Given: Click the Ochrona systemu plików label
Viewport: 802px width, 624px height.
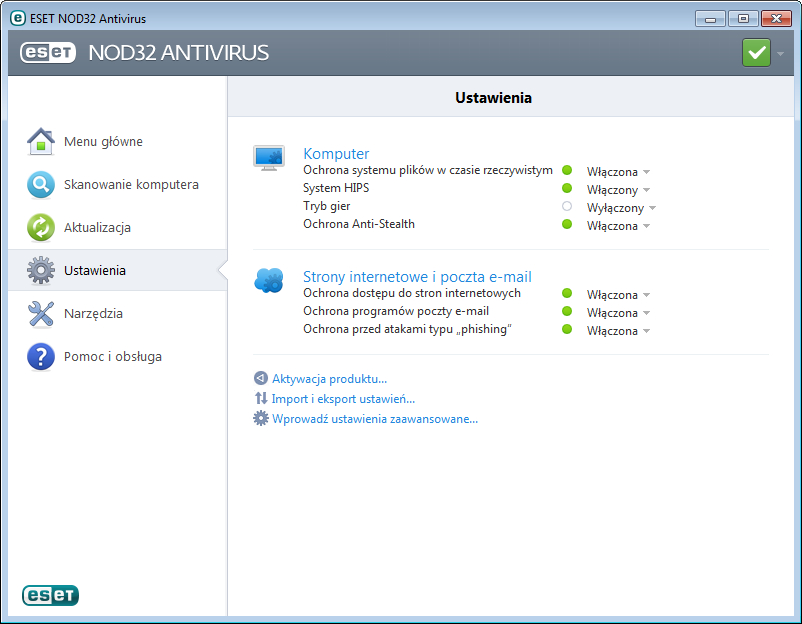Looking at the screenshot, I should (428, 170).
